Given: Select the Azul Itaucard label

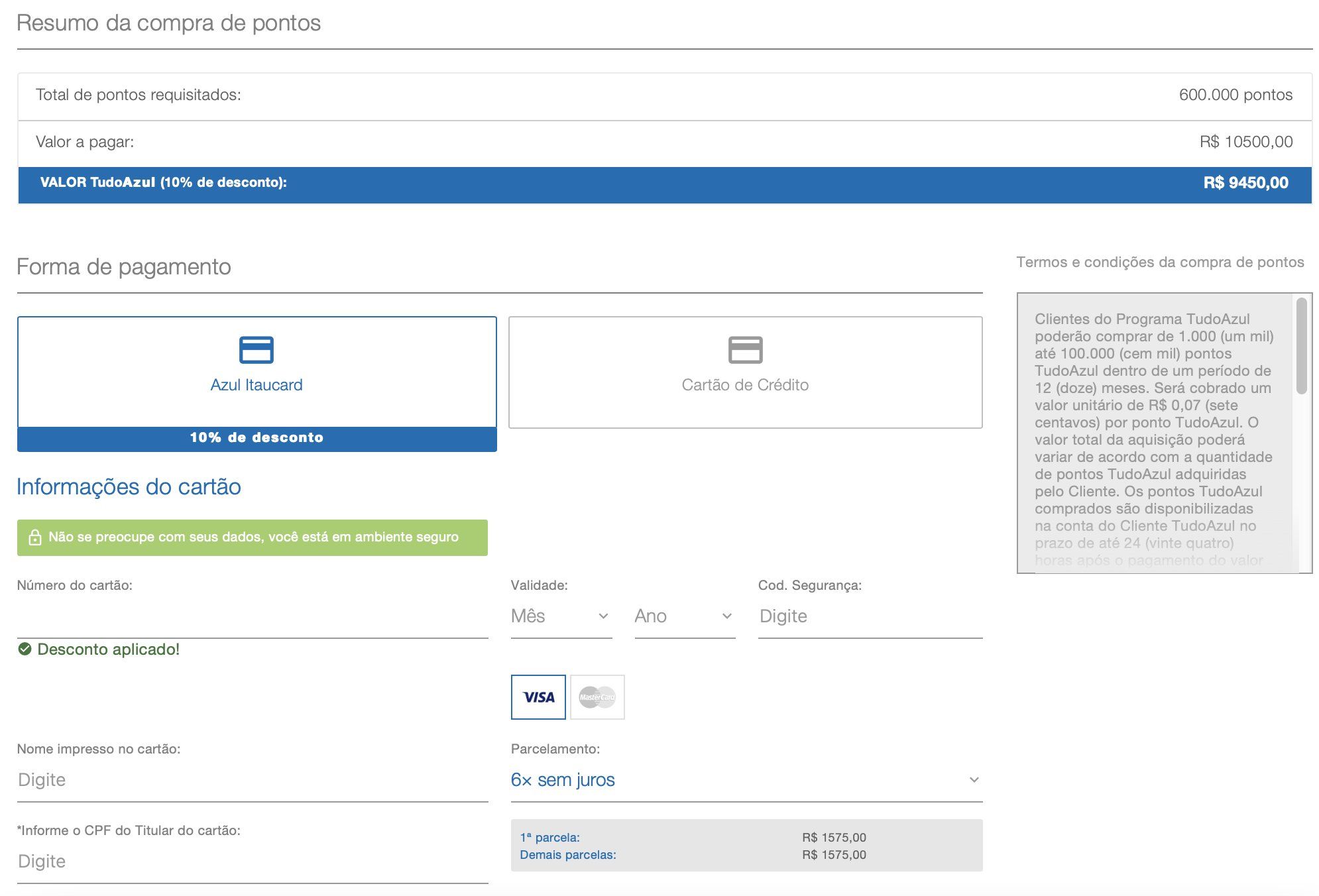Looking at the screenshot, I should pos(257,385).
